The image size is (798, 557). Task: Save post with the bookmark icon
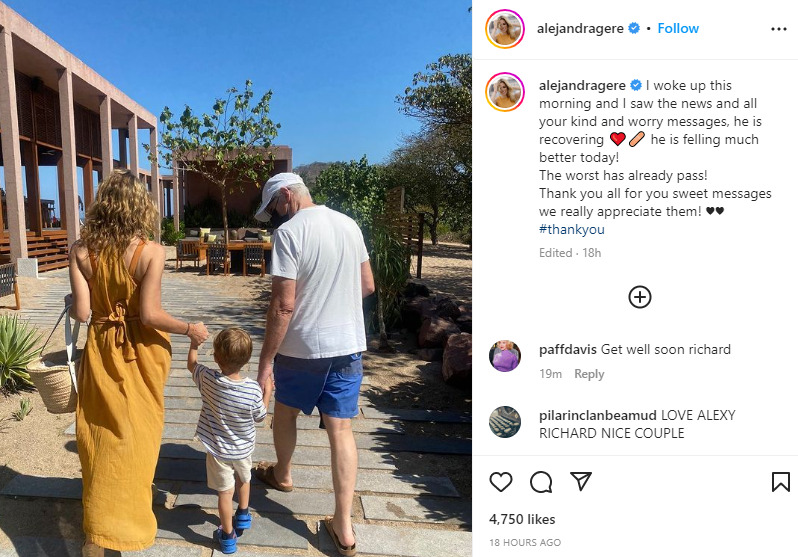[x=780, y=482]
